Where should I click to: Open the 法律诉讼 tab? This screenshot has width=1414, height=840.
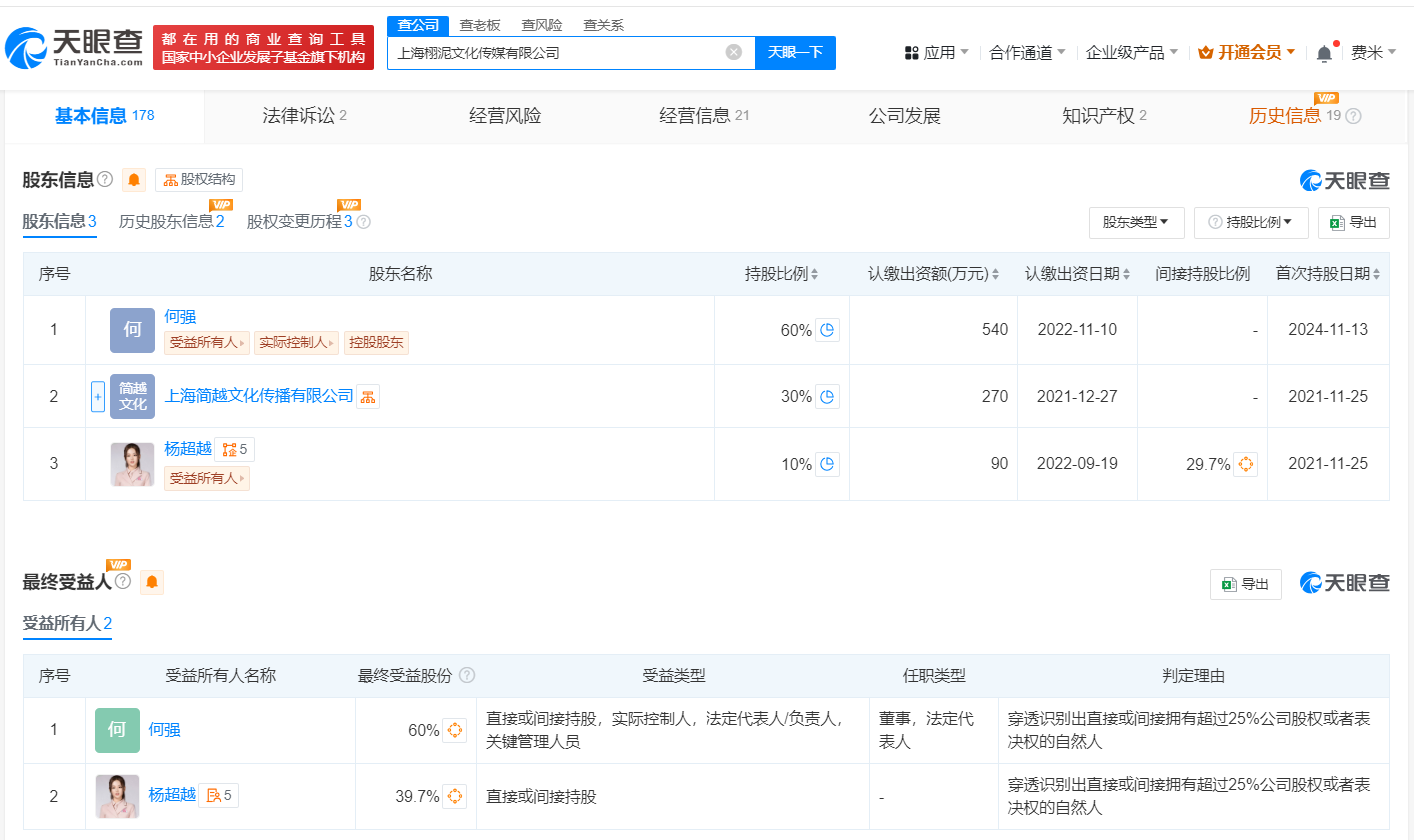(x=304, y=116)
